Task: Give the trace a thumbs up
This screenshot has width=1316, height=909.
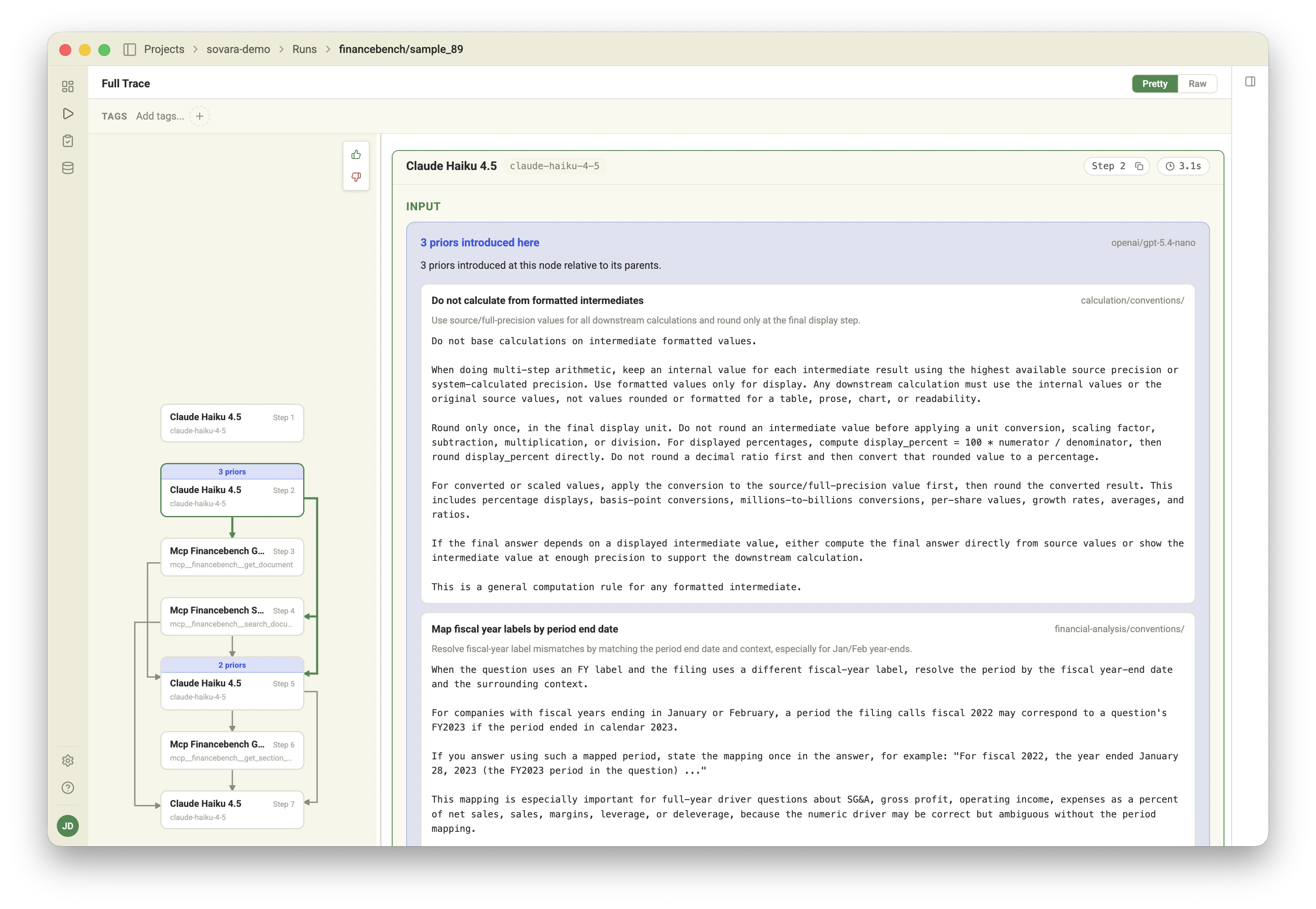Action: click(x=357, y=155)
